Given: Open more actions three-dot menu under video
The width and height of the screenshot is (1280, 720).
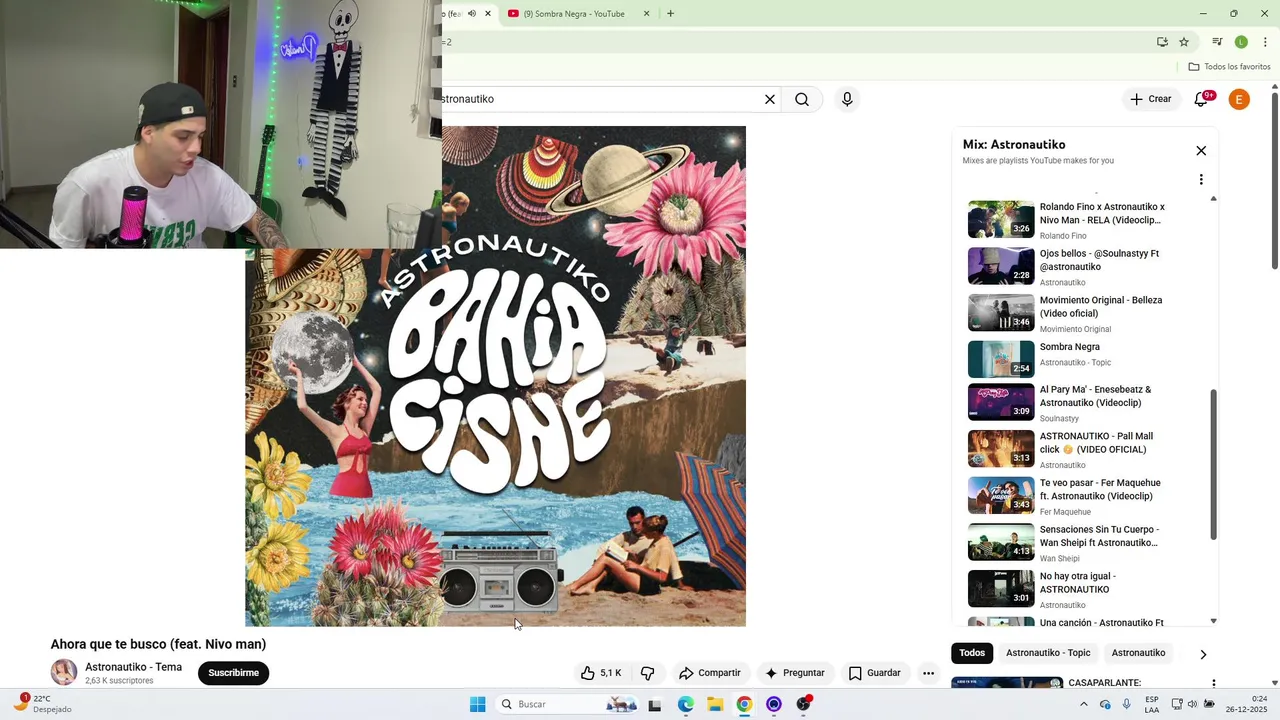Looking at the screenshot, I should [x=928, y=673].
